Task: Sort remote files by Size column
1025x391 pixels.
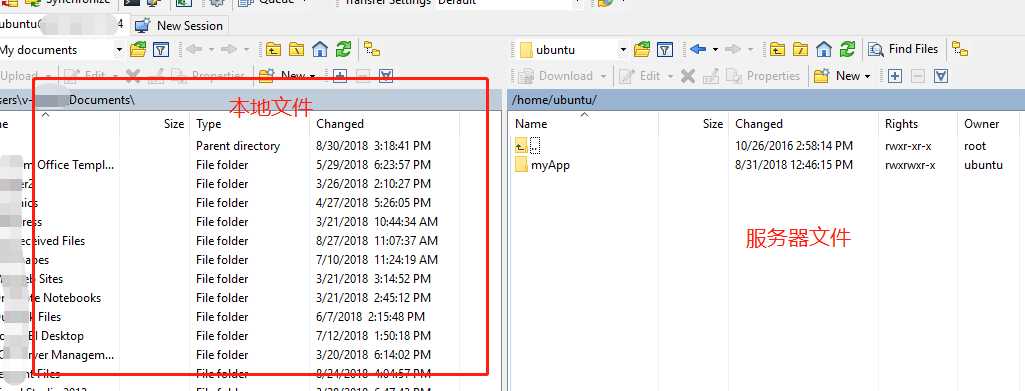Action: (694, 124)
